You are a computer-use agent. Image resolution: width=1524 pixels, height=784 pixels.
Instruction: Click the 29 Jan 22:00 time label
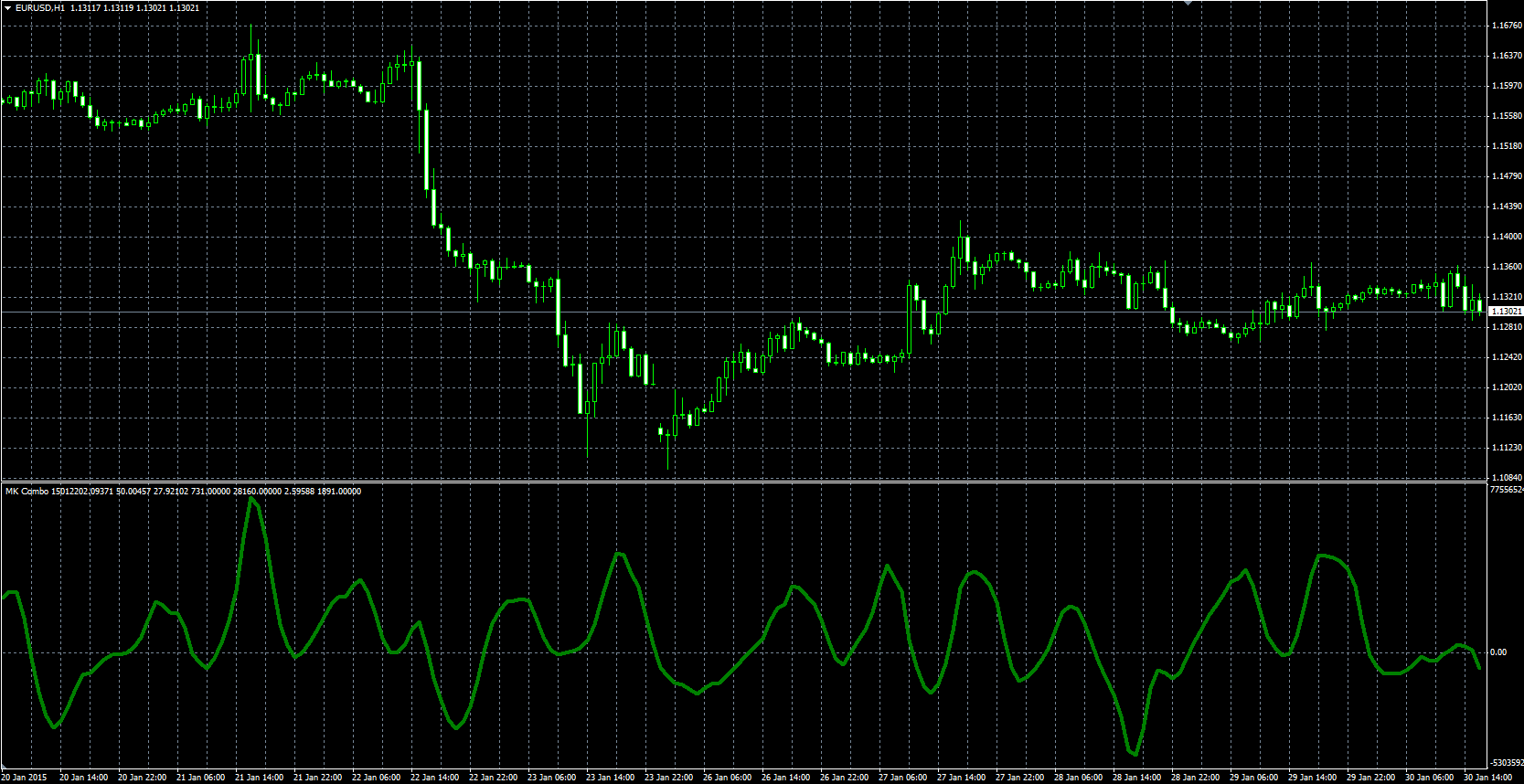tap(1370, 778)
